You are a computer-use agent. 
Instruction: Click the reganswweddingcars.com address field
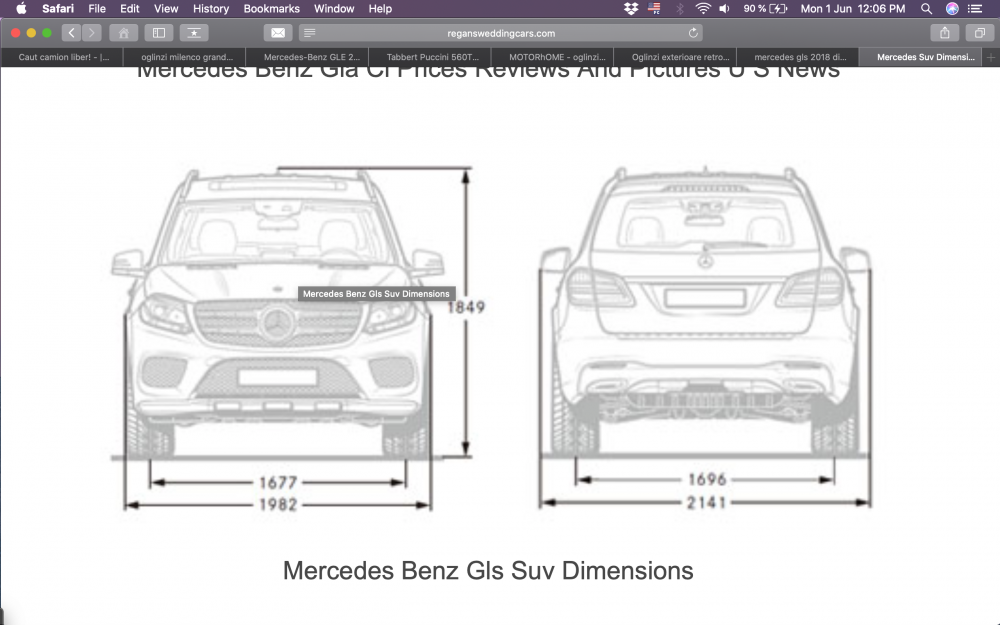click(500, 33)
